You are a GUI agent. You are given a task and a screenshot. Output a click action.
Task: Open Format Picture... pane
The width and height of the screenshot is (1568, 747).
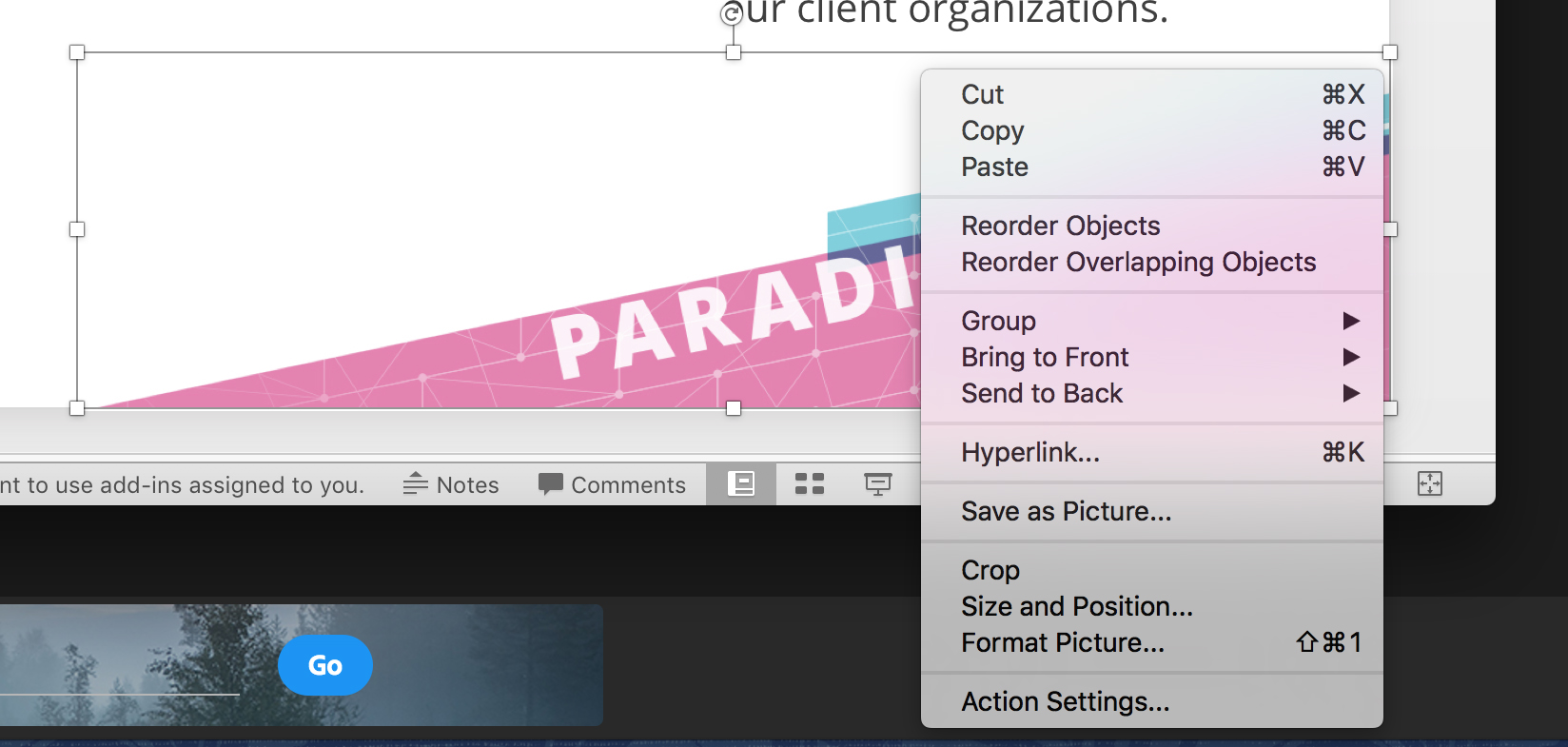[x=1151, y=642]
